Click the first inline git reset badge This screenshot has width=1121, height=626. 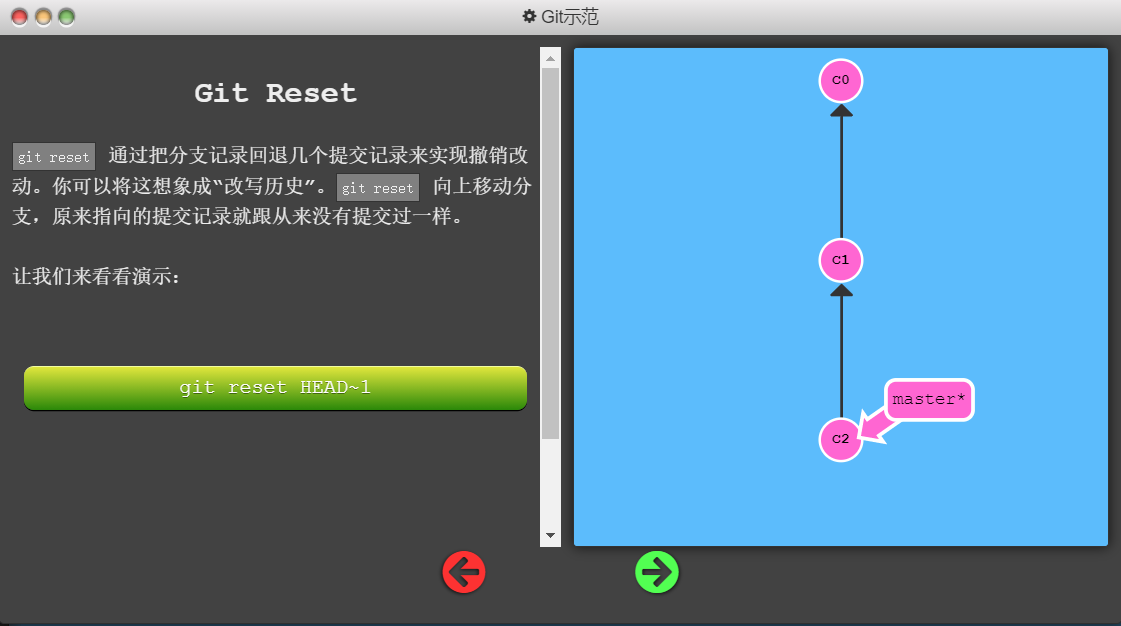[x=53, y=156]
